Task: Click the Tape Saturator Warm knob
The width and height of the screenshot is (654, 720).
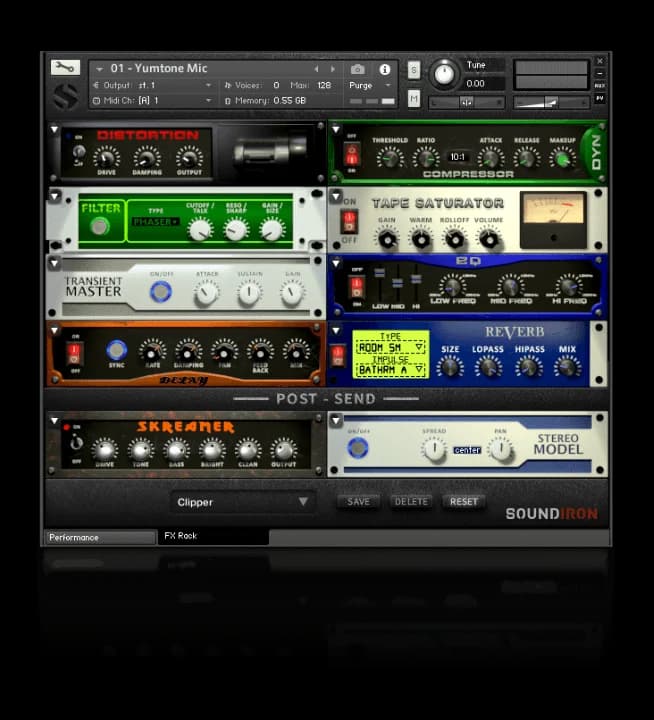Action: click(421, 239)
